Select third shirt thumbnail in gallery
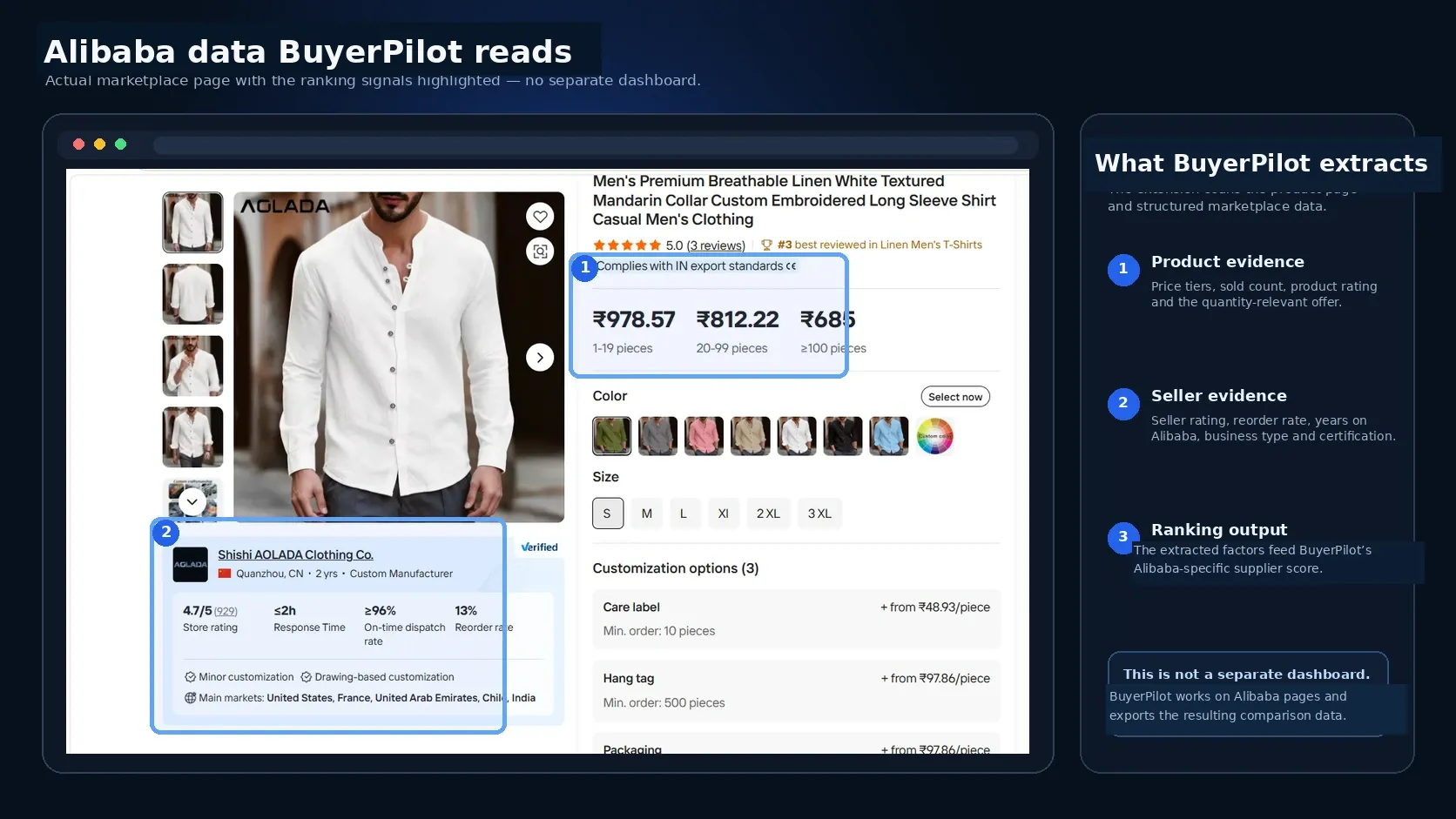The height and width of the screenshot is (819, 1456). click(x=192, y=366)
